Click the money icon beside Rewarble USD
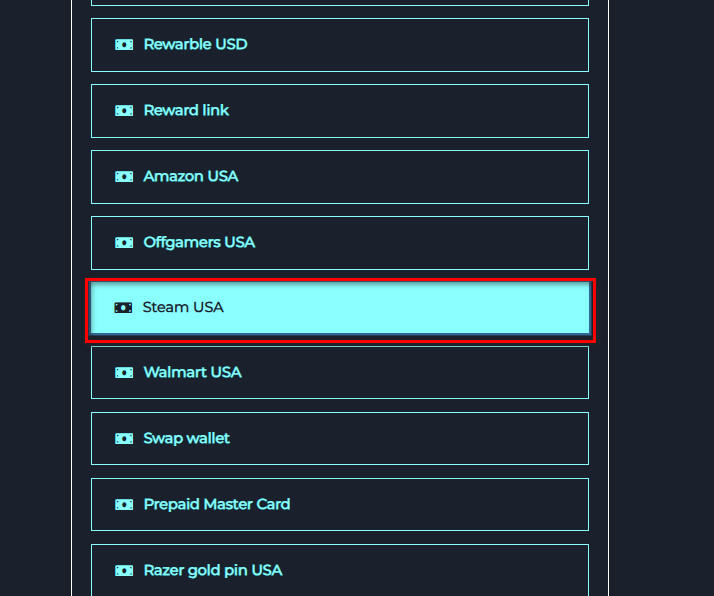The image size is (714, 596). [124, 45]
